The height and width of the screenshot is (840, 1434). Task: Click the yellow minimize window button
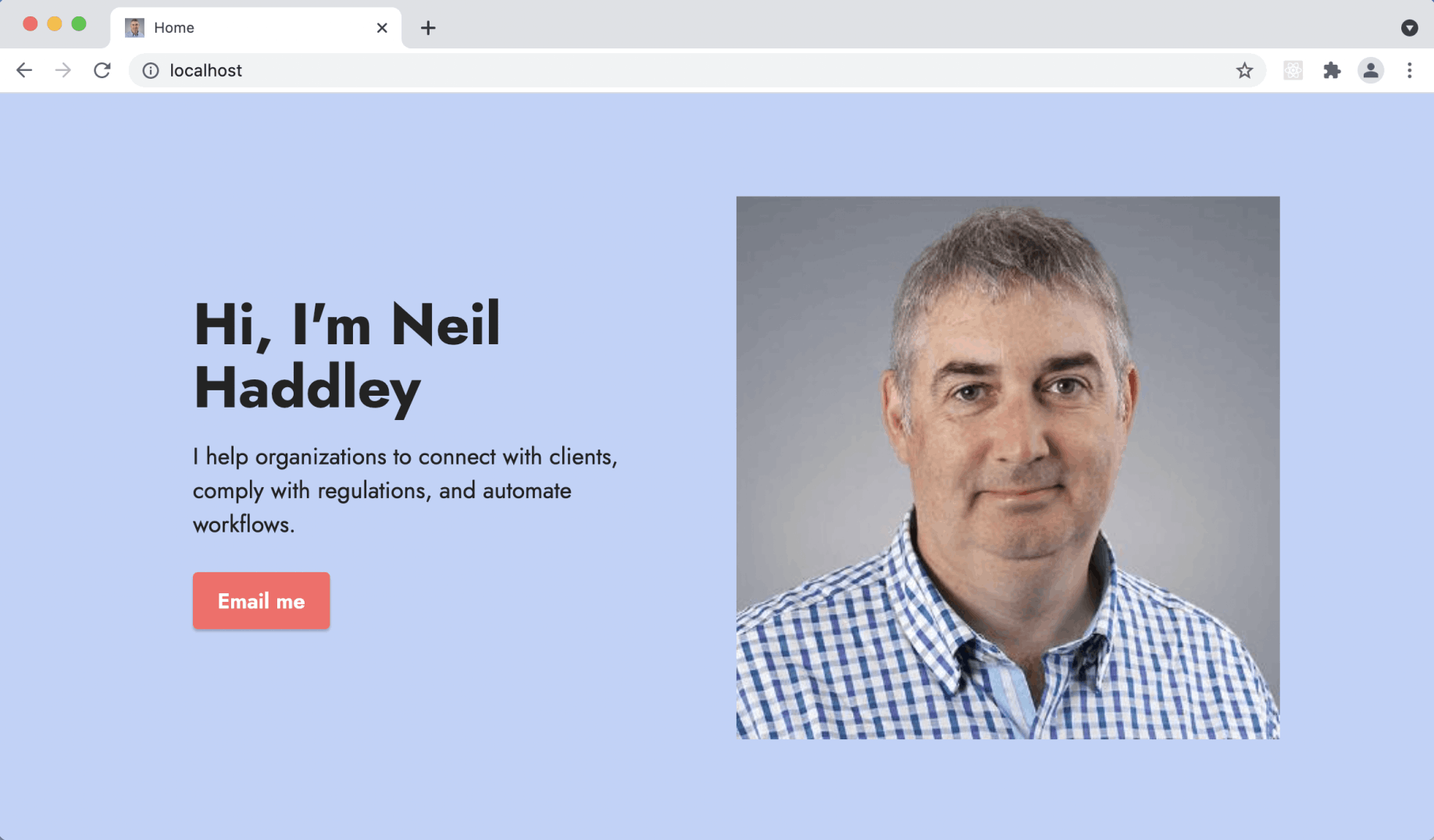(55, 23)
